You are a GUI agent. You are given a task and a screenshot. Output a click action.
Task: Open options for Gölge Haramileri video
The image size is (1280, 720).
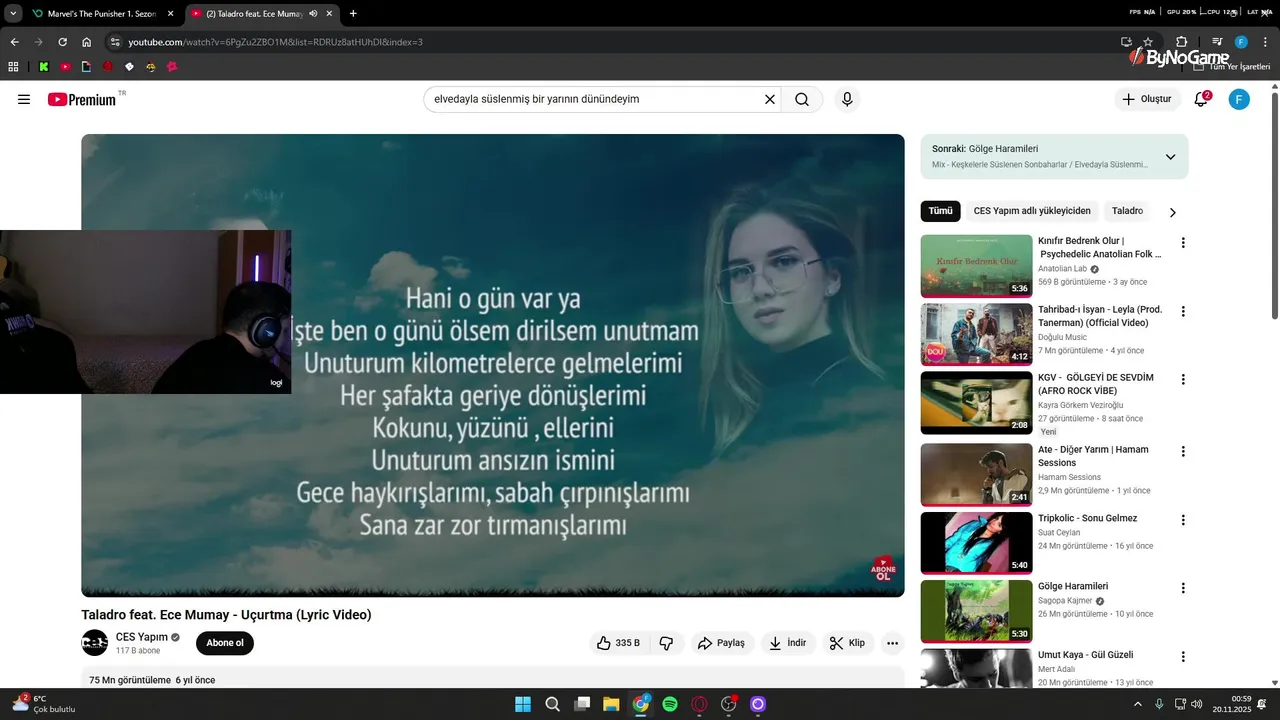(x=1183, y=588)
